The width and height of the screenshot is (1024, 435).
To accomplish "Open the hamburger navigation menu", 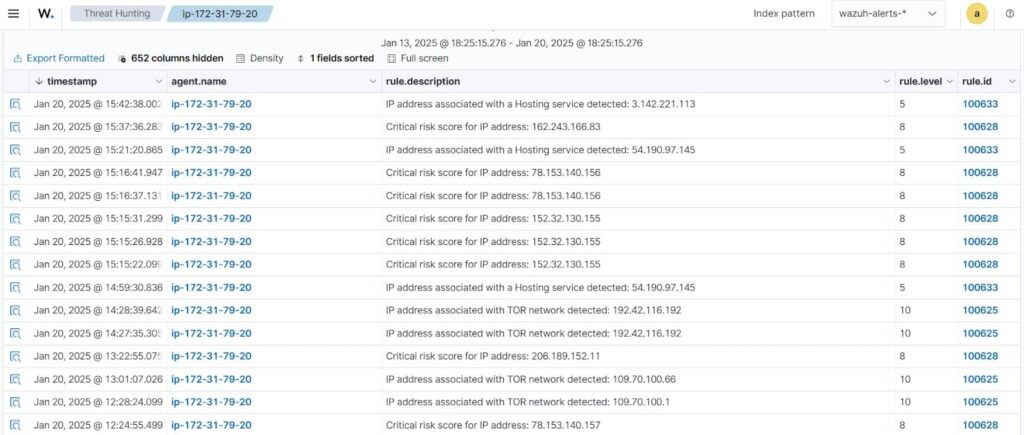I will [13, 14].
